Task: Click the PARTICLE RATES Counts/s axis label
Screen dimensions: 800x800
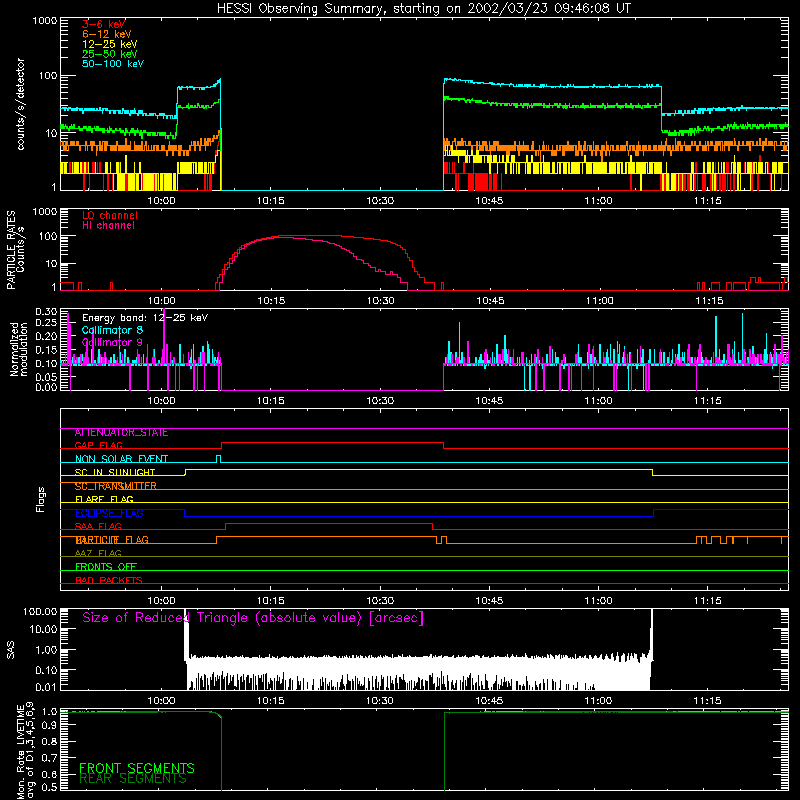Action: [16, 250]
